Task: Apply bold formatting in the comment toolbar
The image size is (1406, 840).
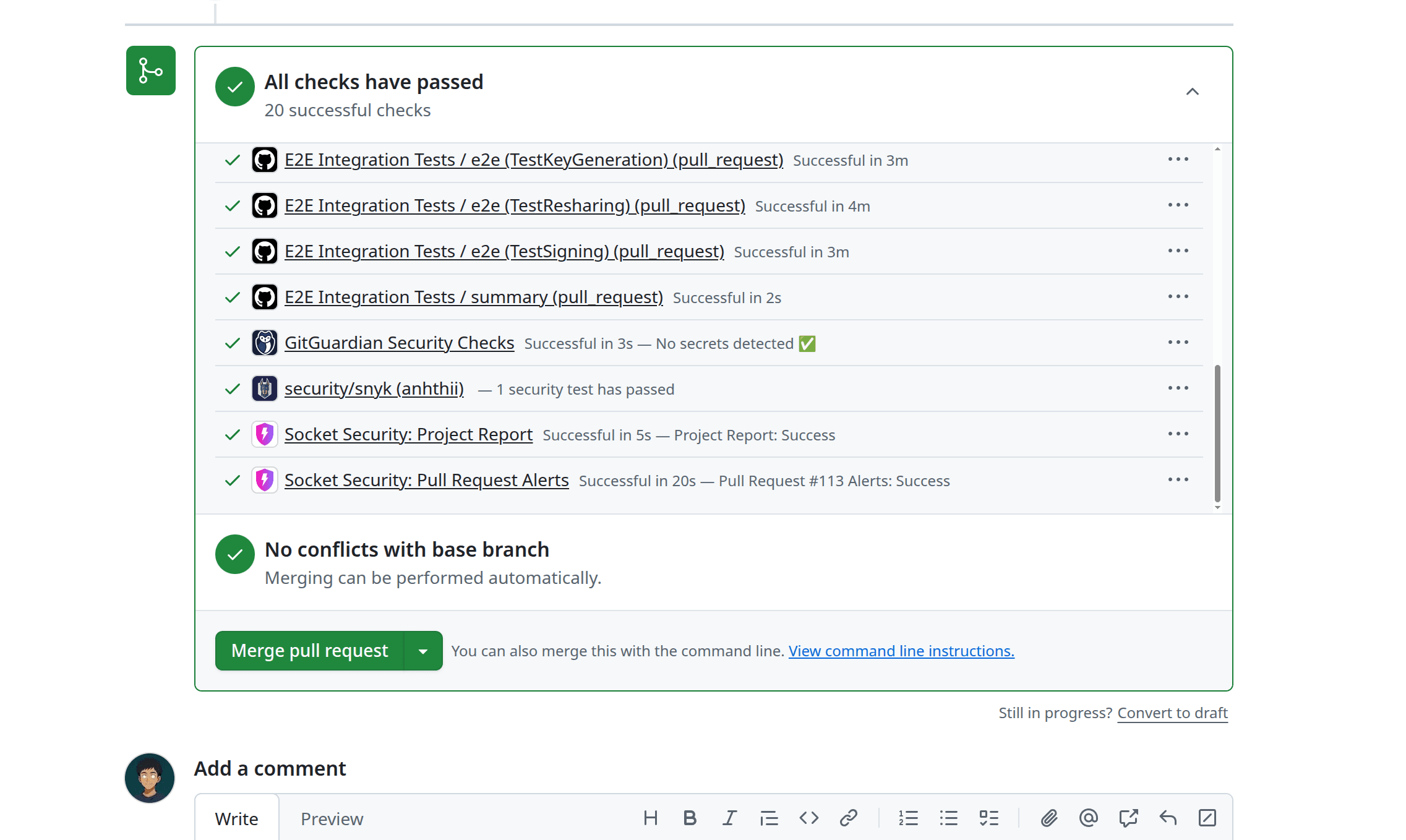Action: tap(690, 818)
